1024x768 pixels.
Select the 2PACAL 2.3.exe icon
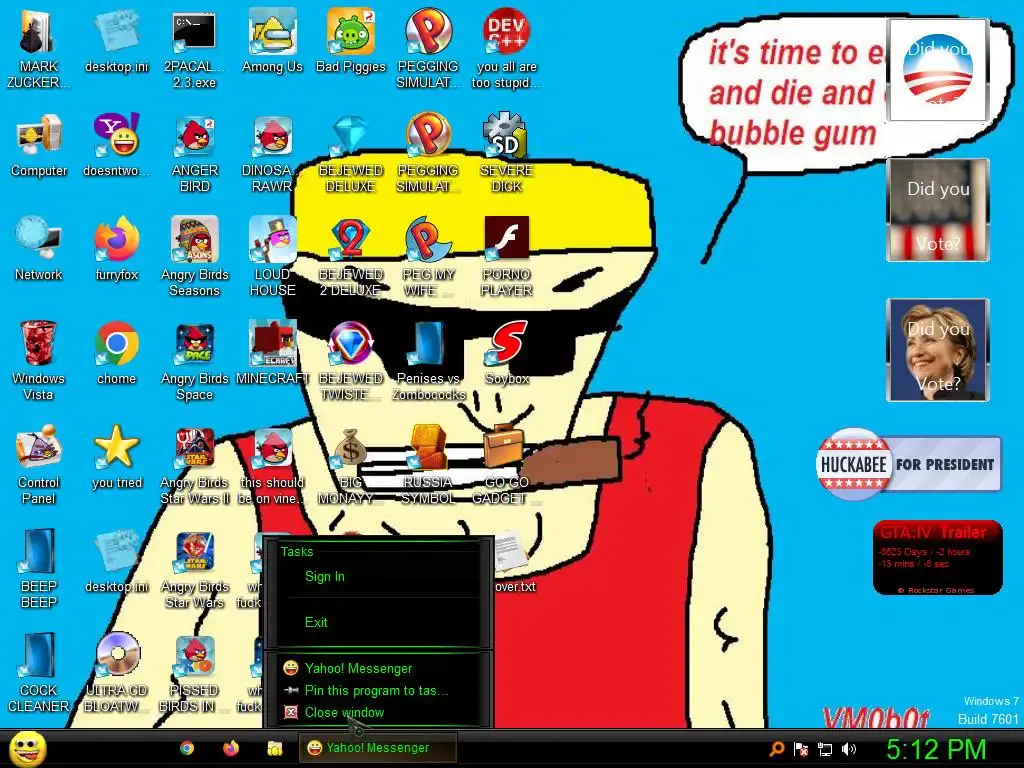194,48
